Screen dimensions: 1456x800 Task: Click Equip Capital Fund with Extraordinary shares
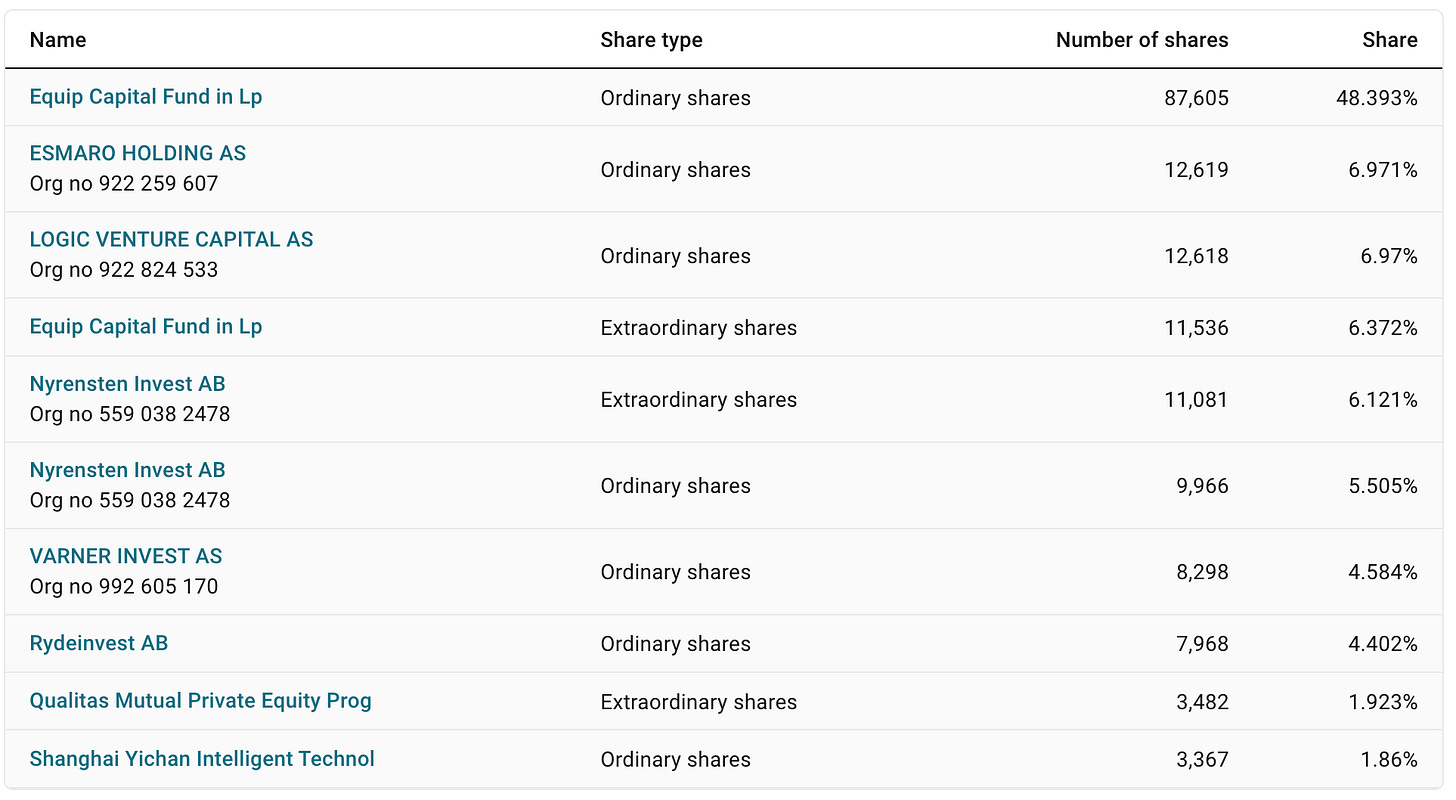[x=146, y=326]
